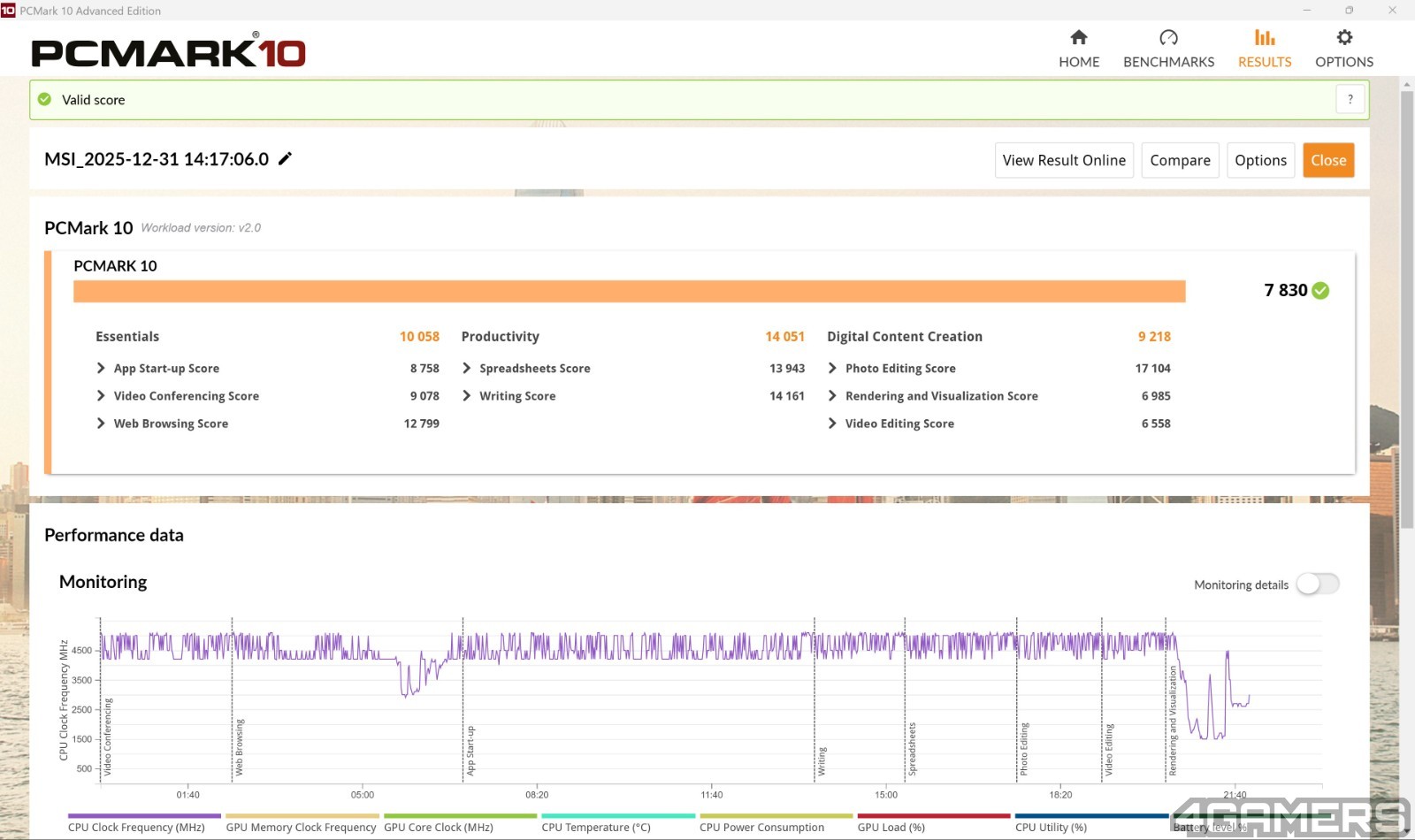Expand the Photo Editing Score row
Viewport: 1415px width, 840px height.
tap(832, 369)
